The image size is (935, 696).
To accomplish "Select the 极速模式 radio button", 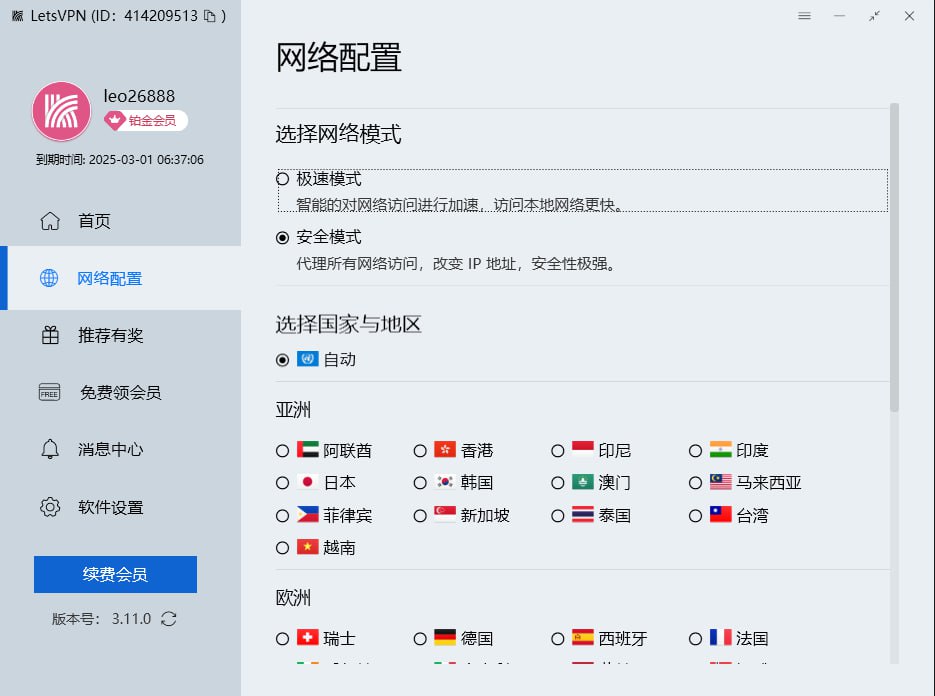I will (x=283, y=179).
